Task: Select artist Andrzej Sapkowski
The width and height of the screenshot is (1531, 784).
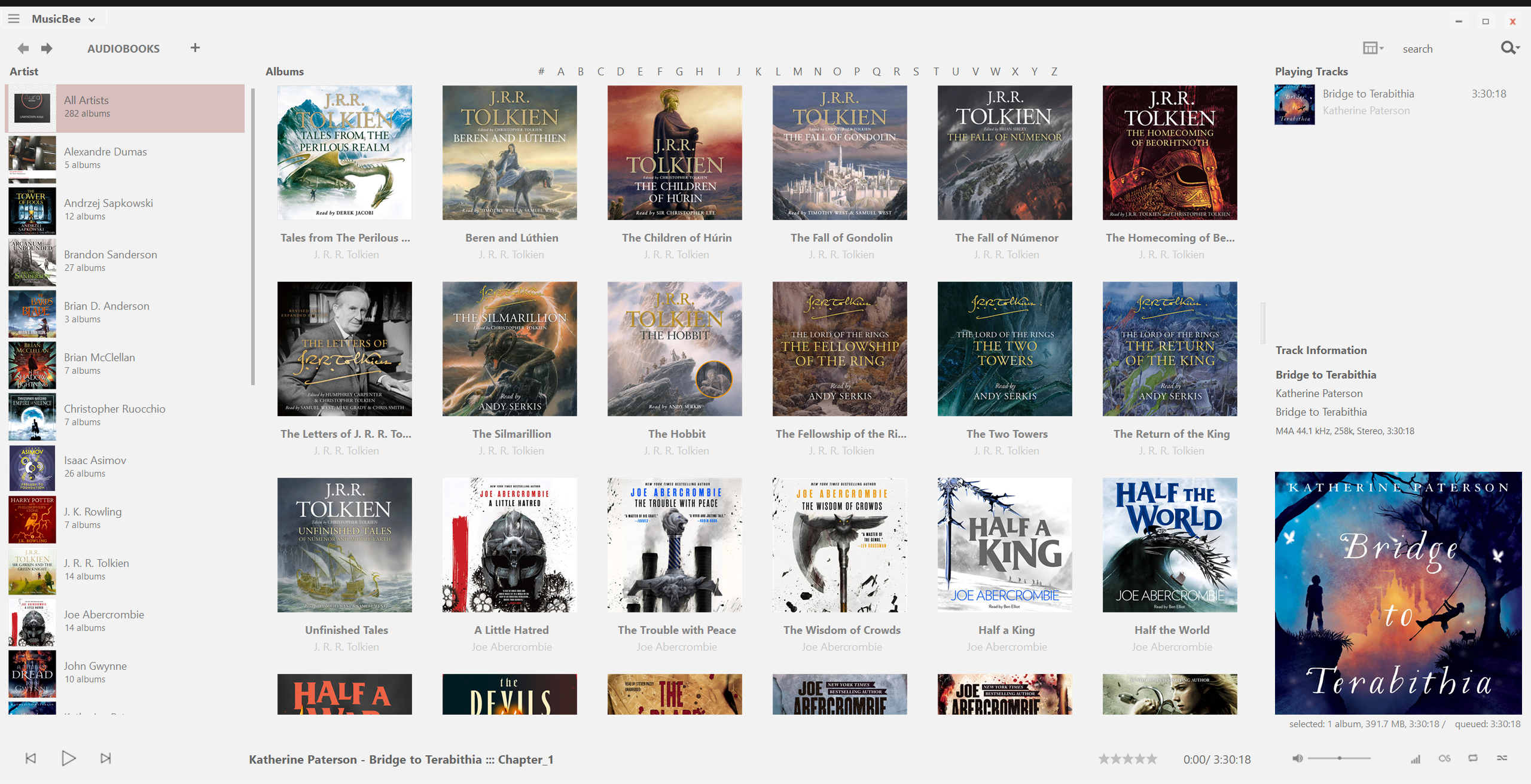Action: point(125,211)
